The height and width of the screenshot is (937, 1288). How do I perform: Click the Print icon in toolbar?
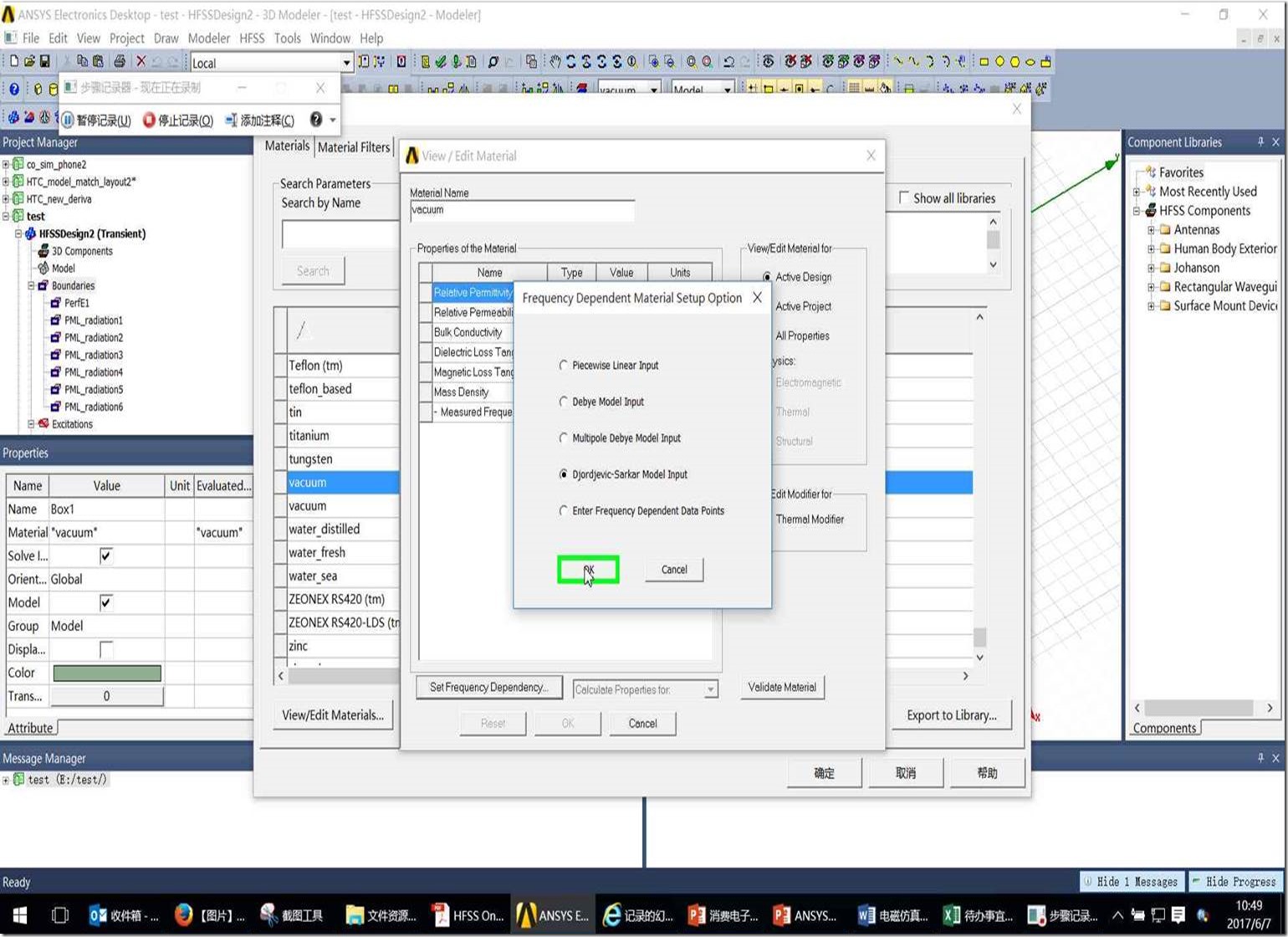pyautogui.click(x=120, y=61)
